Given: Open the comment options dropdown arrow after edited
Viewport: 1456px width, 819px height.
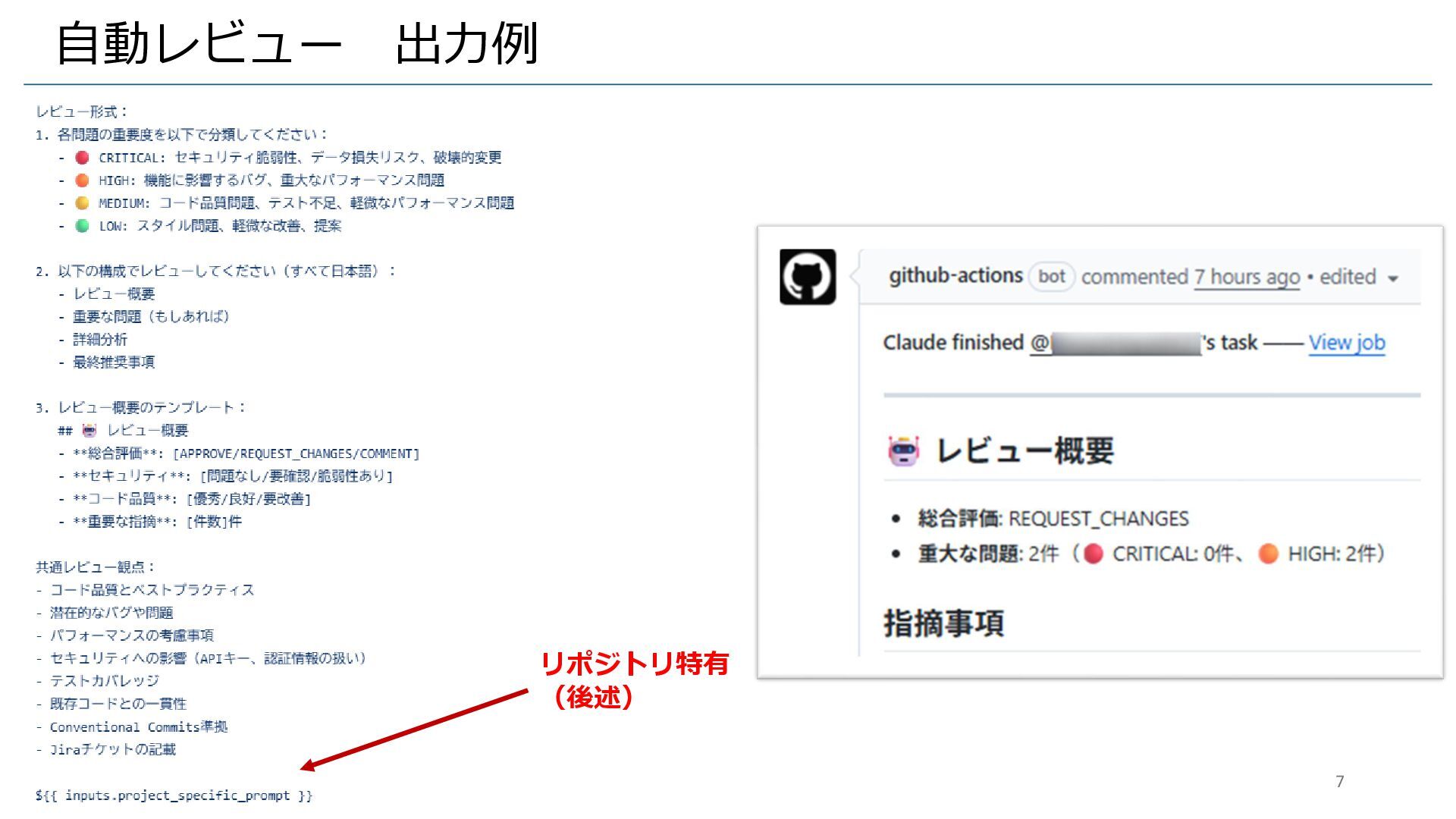Looking at the screenshot, I should click(1392, 278).
